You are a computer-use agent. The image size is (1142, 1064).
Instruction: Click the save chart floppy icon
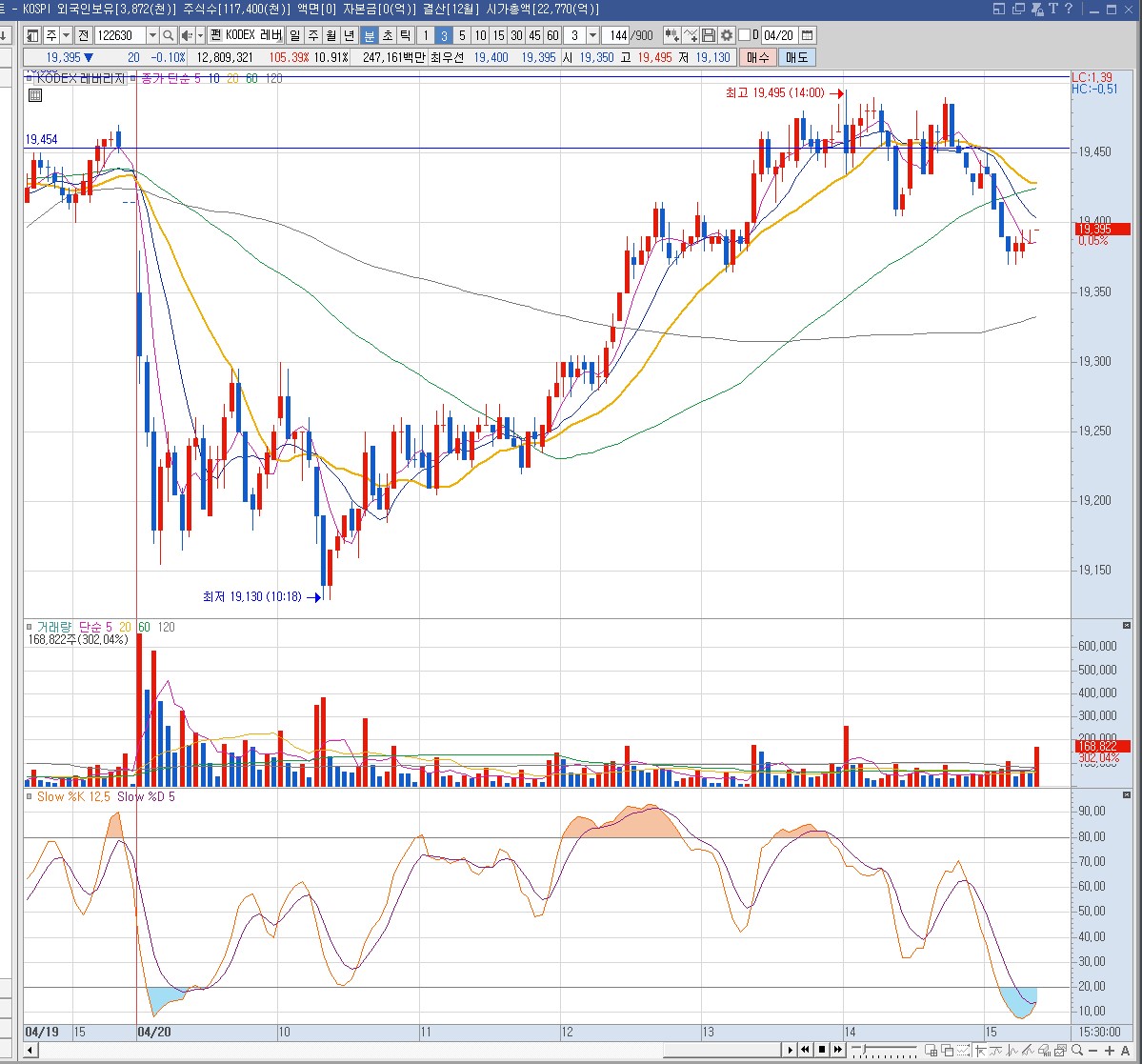(x=708, y=35)
